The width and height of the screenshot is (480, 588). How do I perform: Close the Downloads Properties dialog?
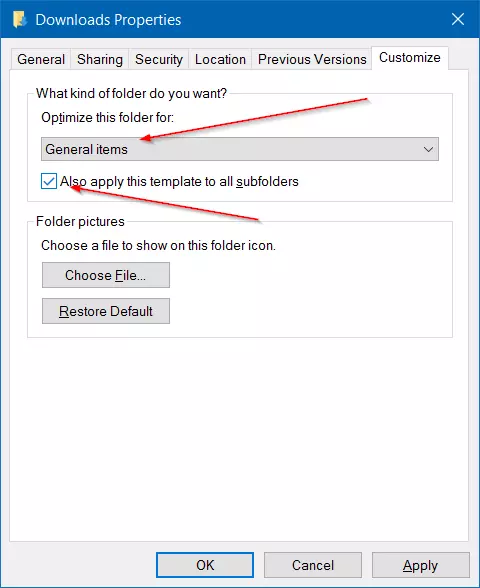458,19
